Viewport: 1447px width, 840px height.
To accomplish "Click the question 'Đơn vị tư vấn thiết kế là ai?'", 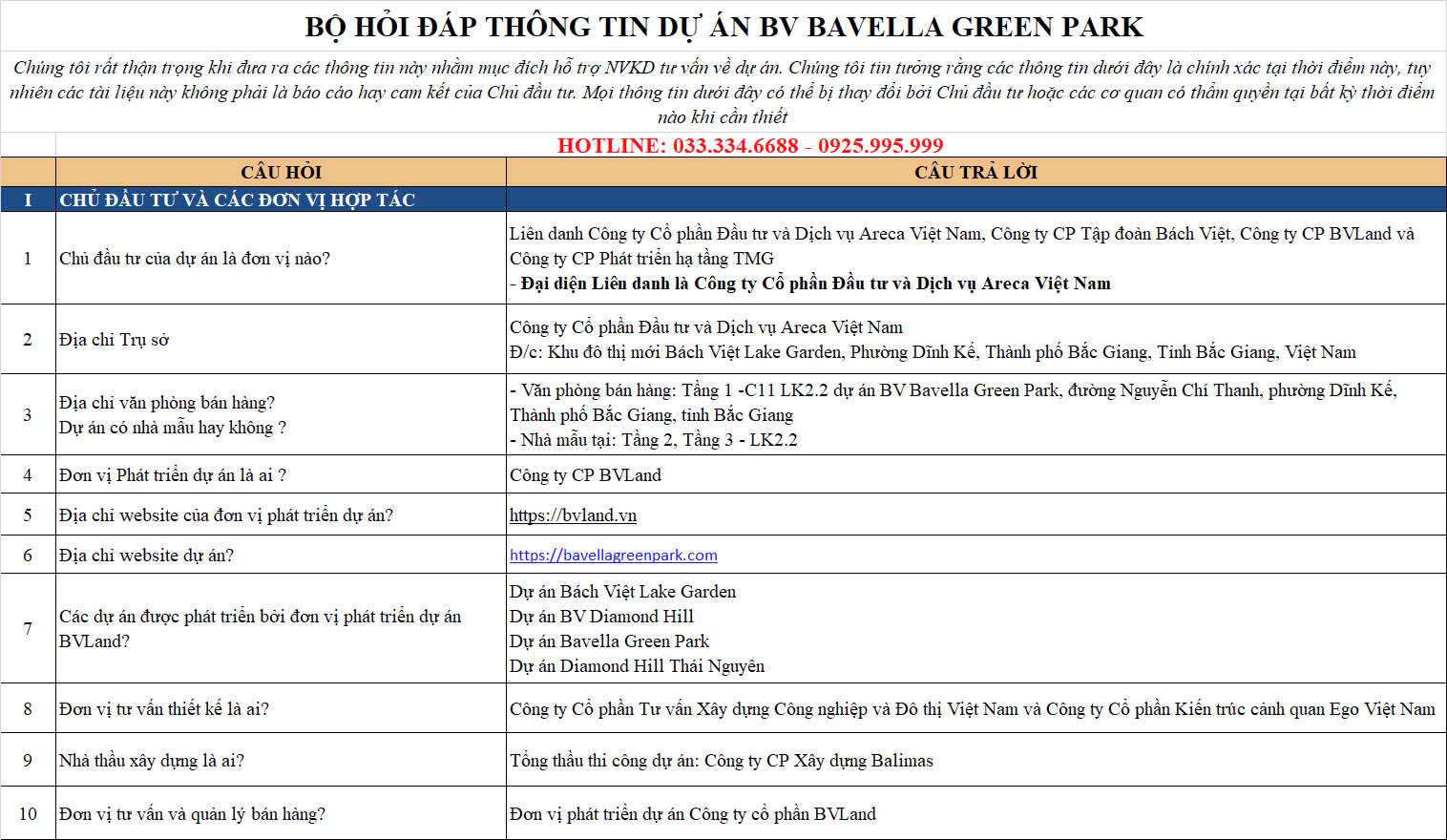I will [x=164, y=709].
